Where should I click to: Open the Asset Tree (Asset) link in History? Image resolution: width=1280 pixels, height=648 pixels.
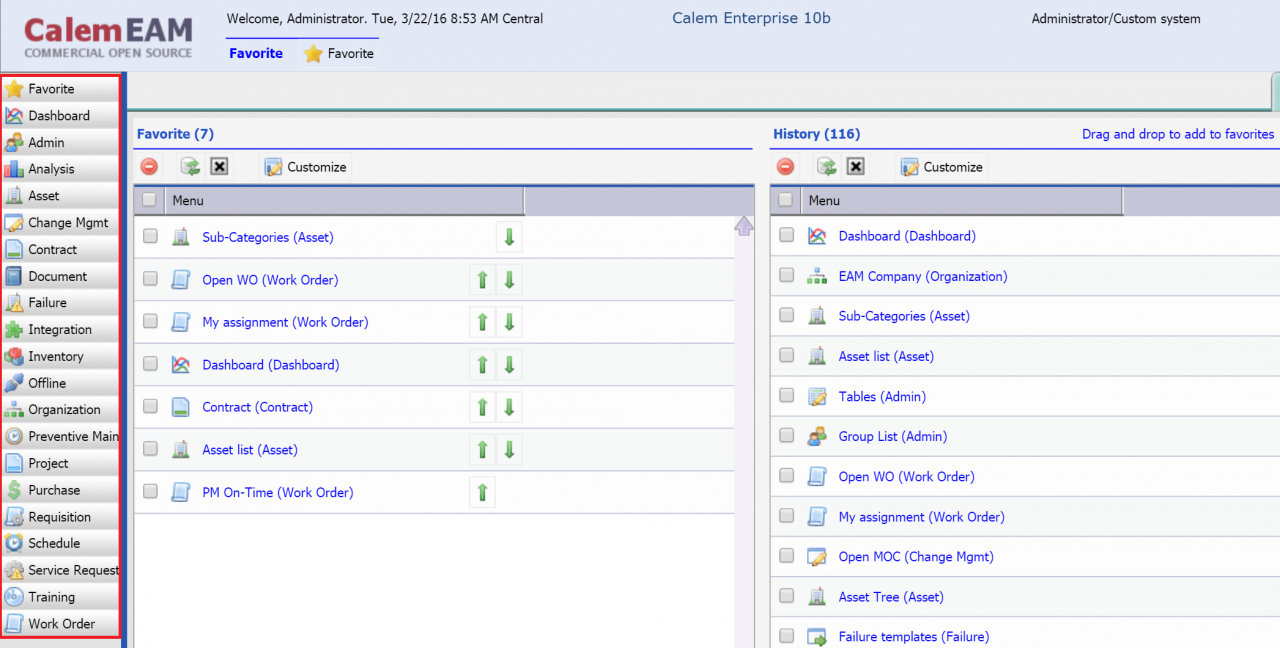(890, 596)
